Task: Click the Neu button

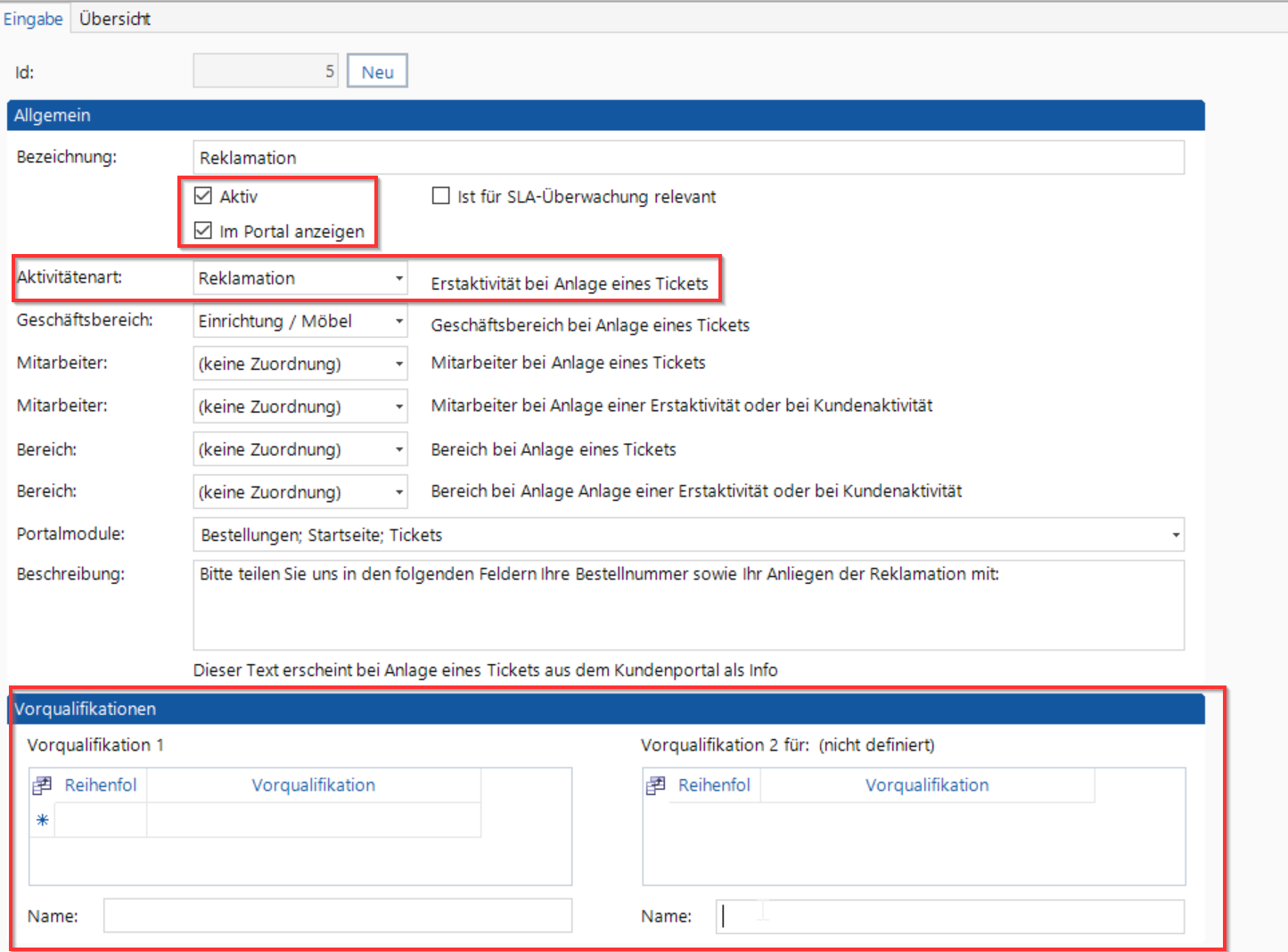Action: click(x=377, y=72)
